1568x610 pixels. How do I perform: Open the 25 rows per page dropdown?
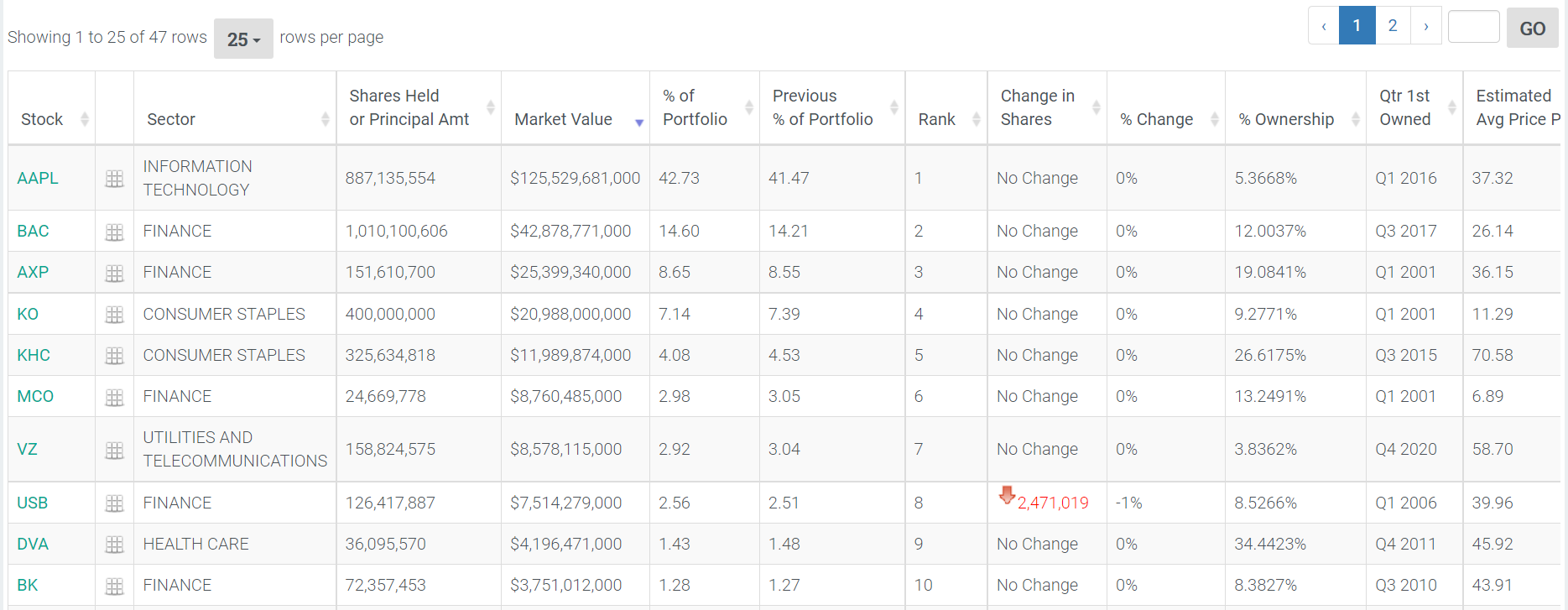(x=243, y=39)
